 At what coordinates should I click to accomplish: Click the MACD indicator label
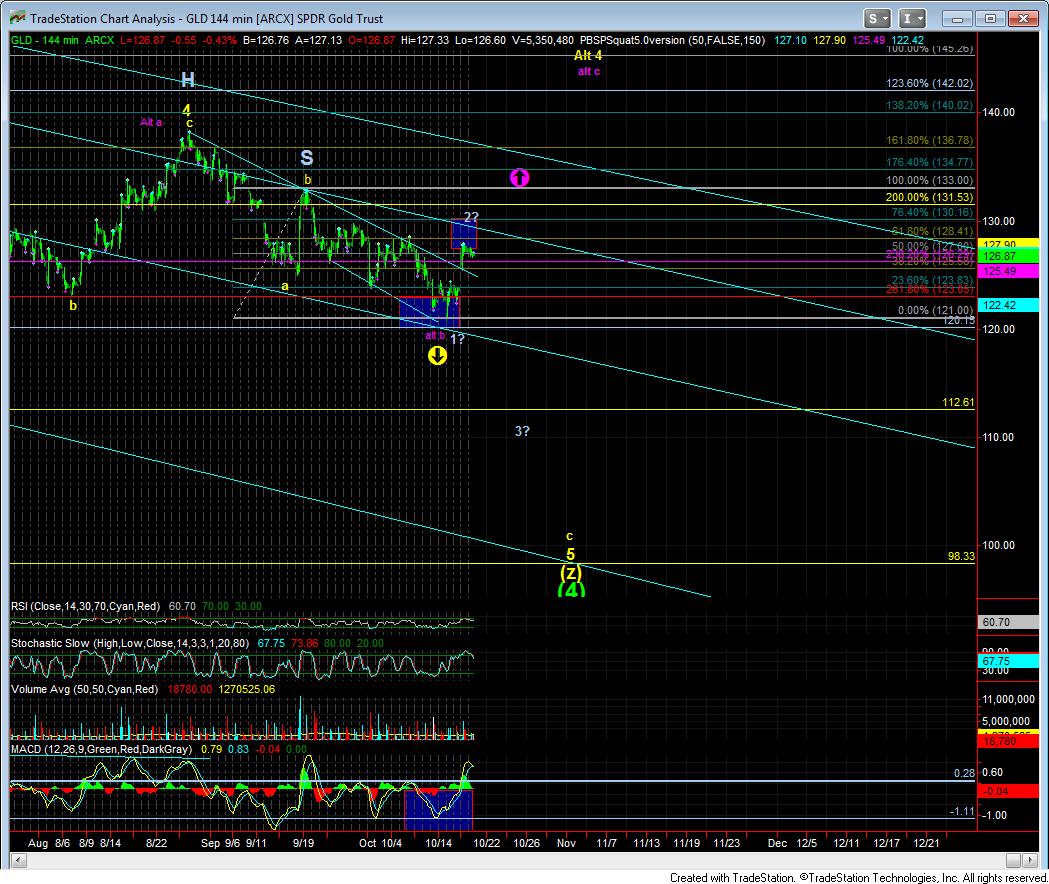pyautogui.click(x=101, y=749)
